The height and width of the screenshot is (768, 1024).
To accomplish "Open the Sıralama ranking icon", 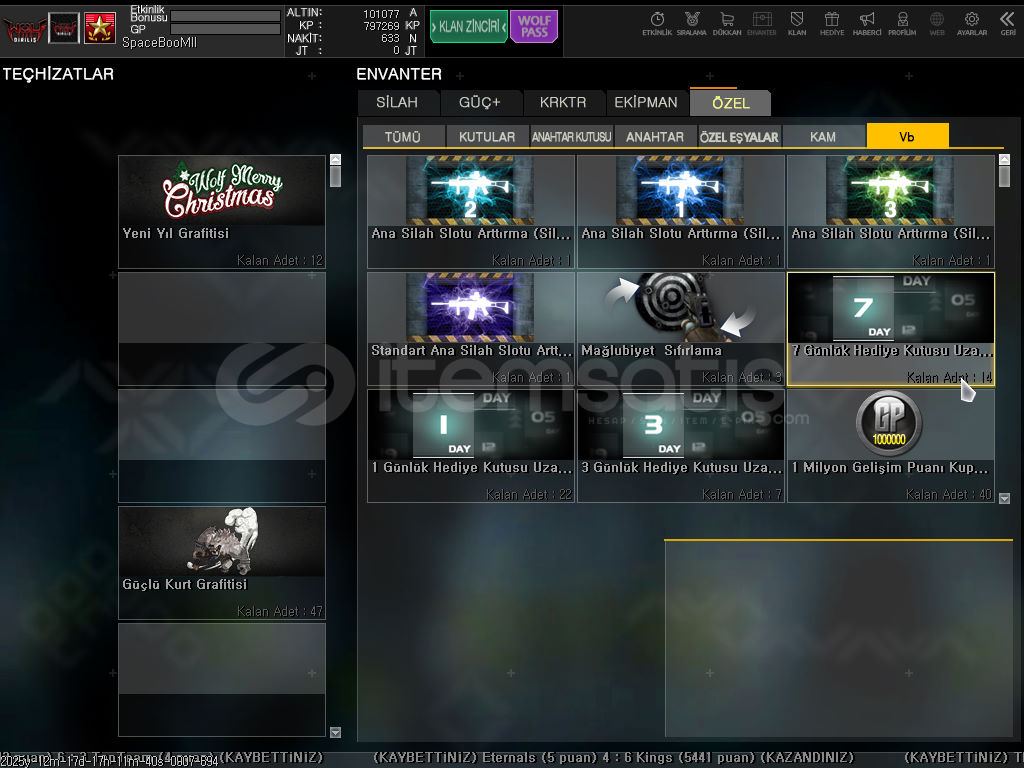I will [x=692, y=24].
